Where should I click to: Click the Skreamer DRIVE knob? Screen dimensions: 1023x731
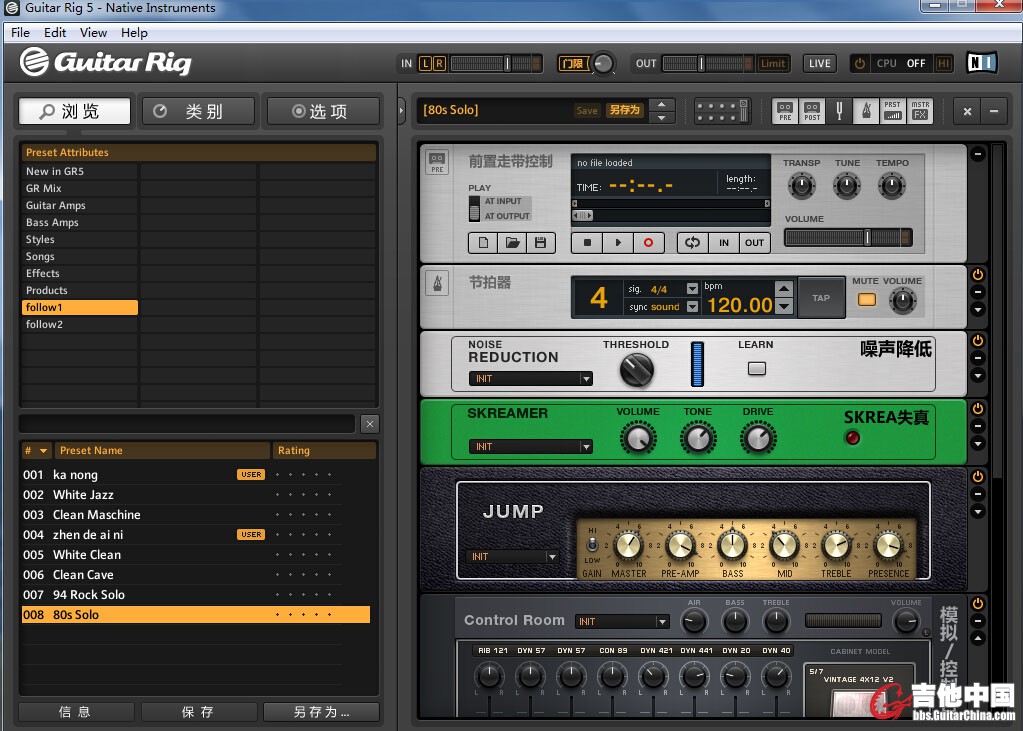point(758,438)
